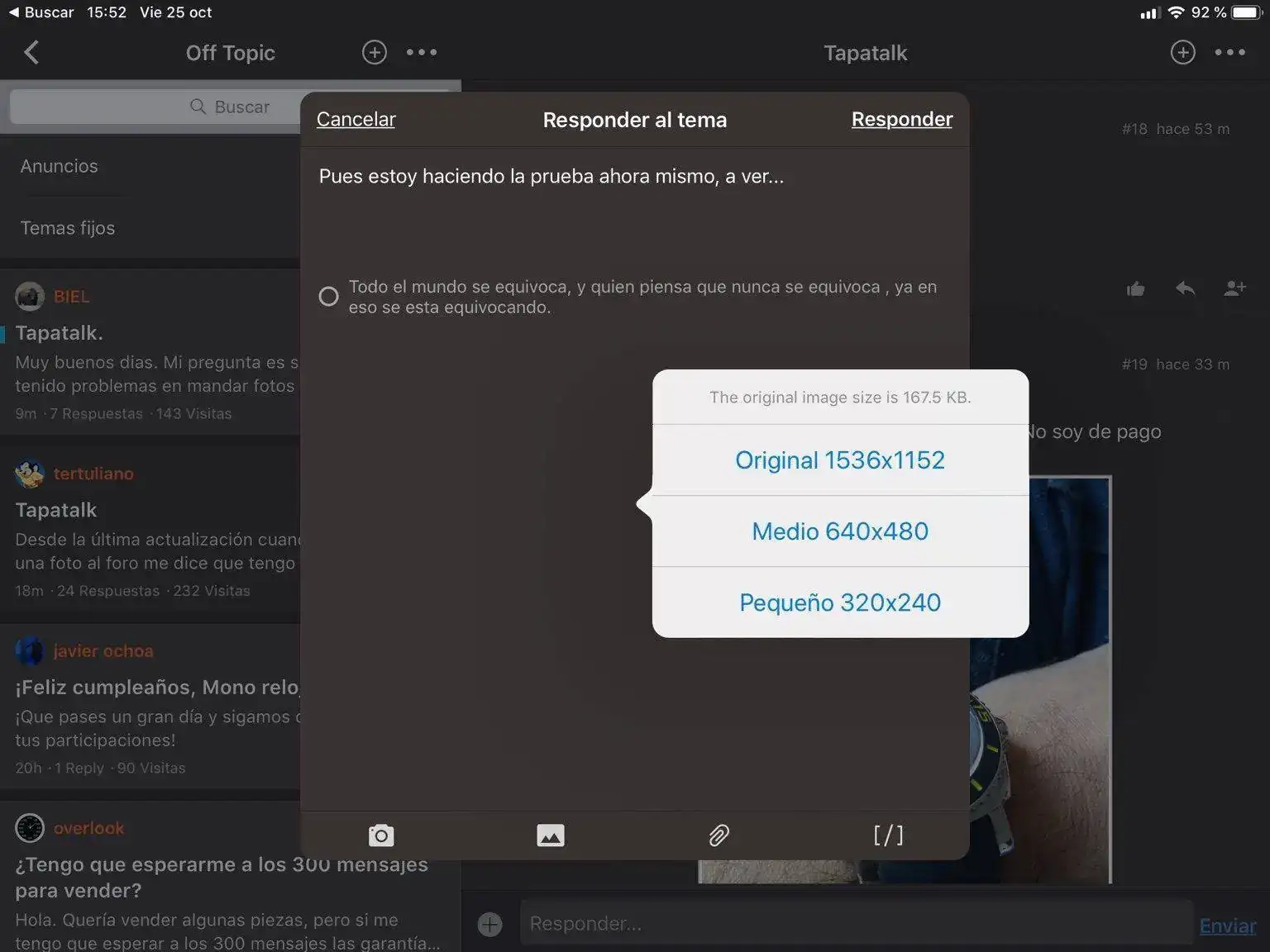1270x952 pixels.
Task: Tap the BBCode brackets icon
Action: (x=888, y=835)
